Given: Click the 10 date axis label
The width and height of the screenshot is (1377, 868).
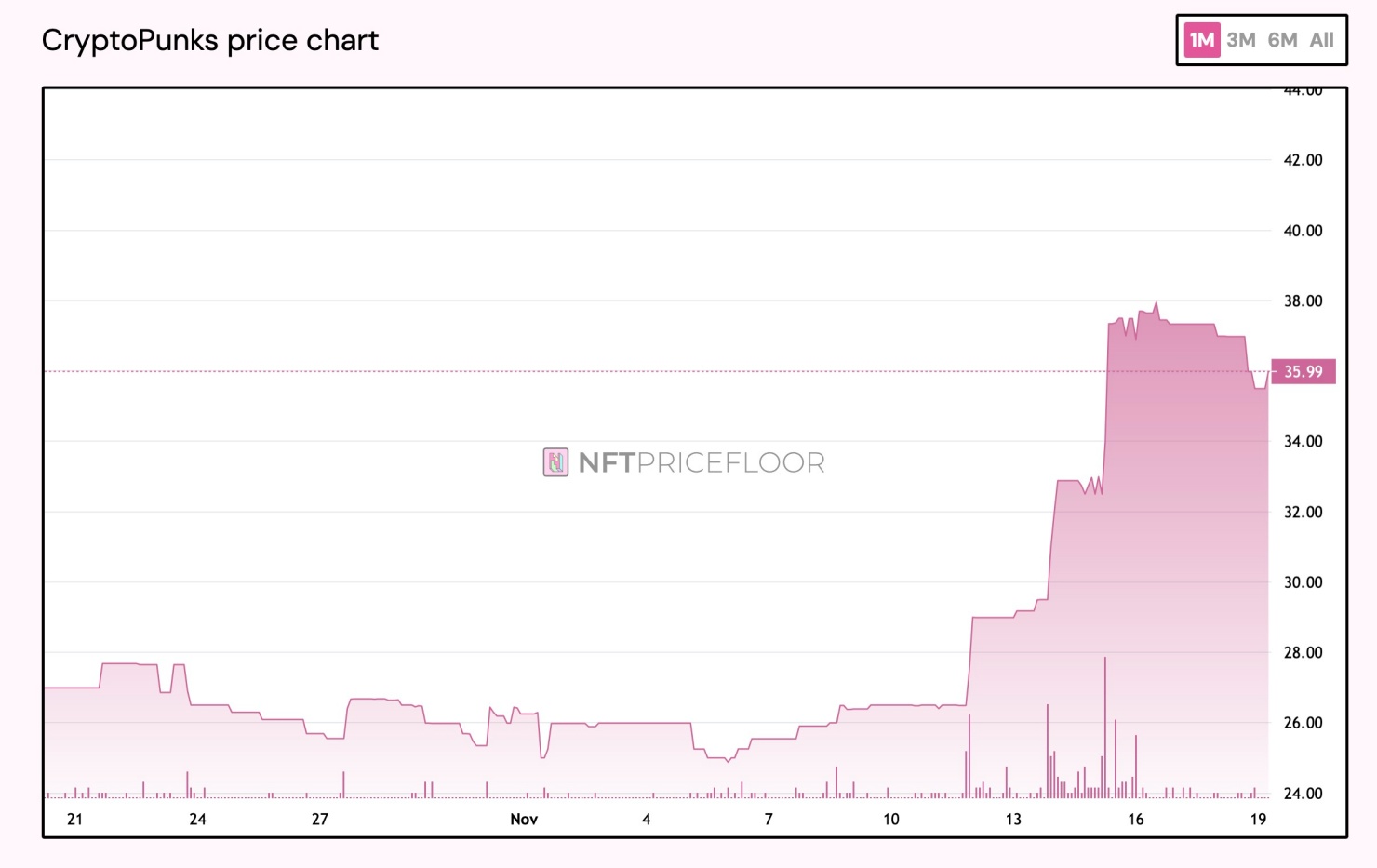Looking at the screenshot, I should coord(891,819).
